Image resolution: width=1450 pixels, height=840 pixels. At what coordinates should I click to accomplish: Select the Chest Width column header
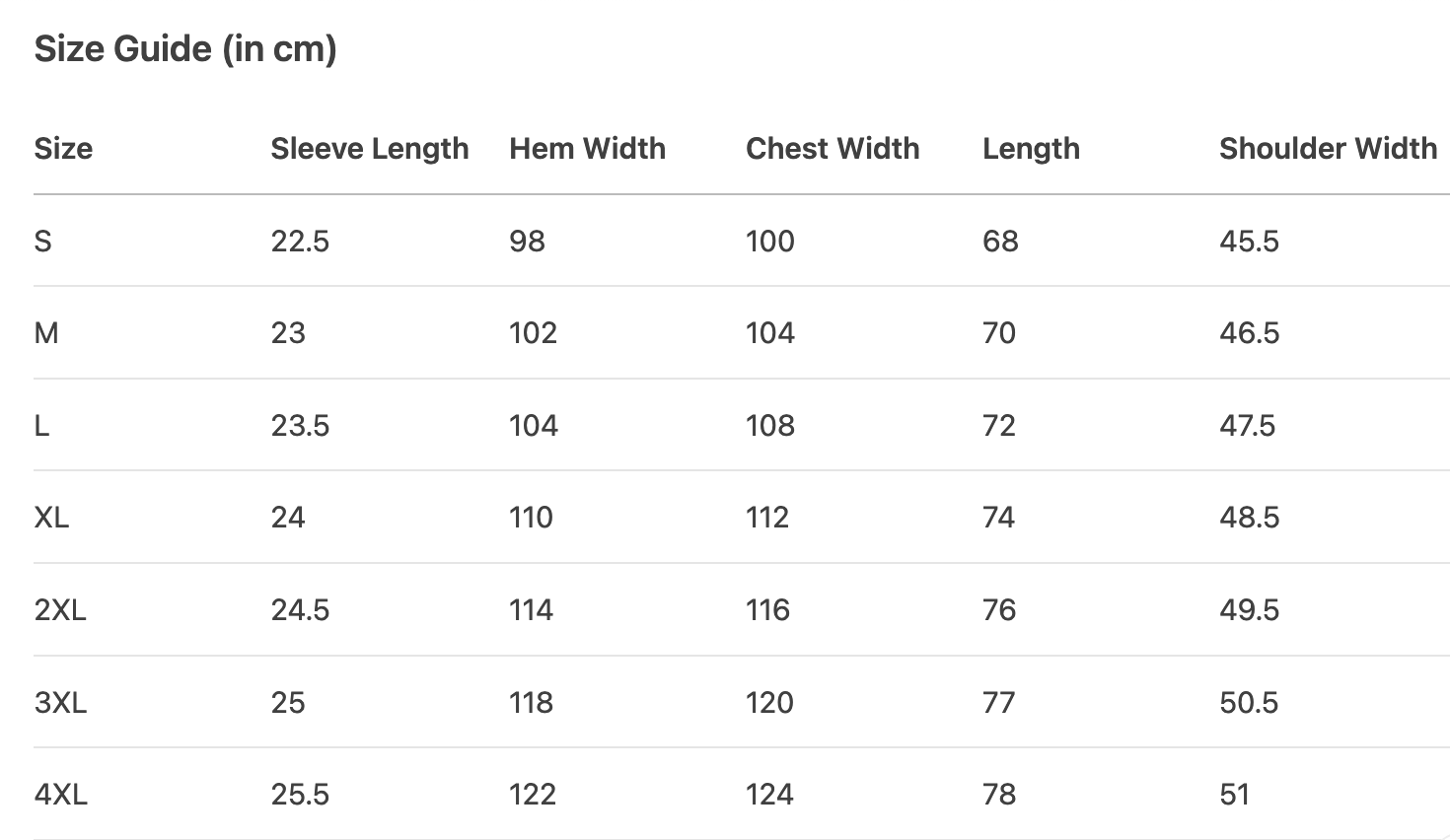pyautogui.click(x=833, y=149)
